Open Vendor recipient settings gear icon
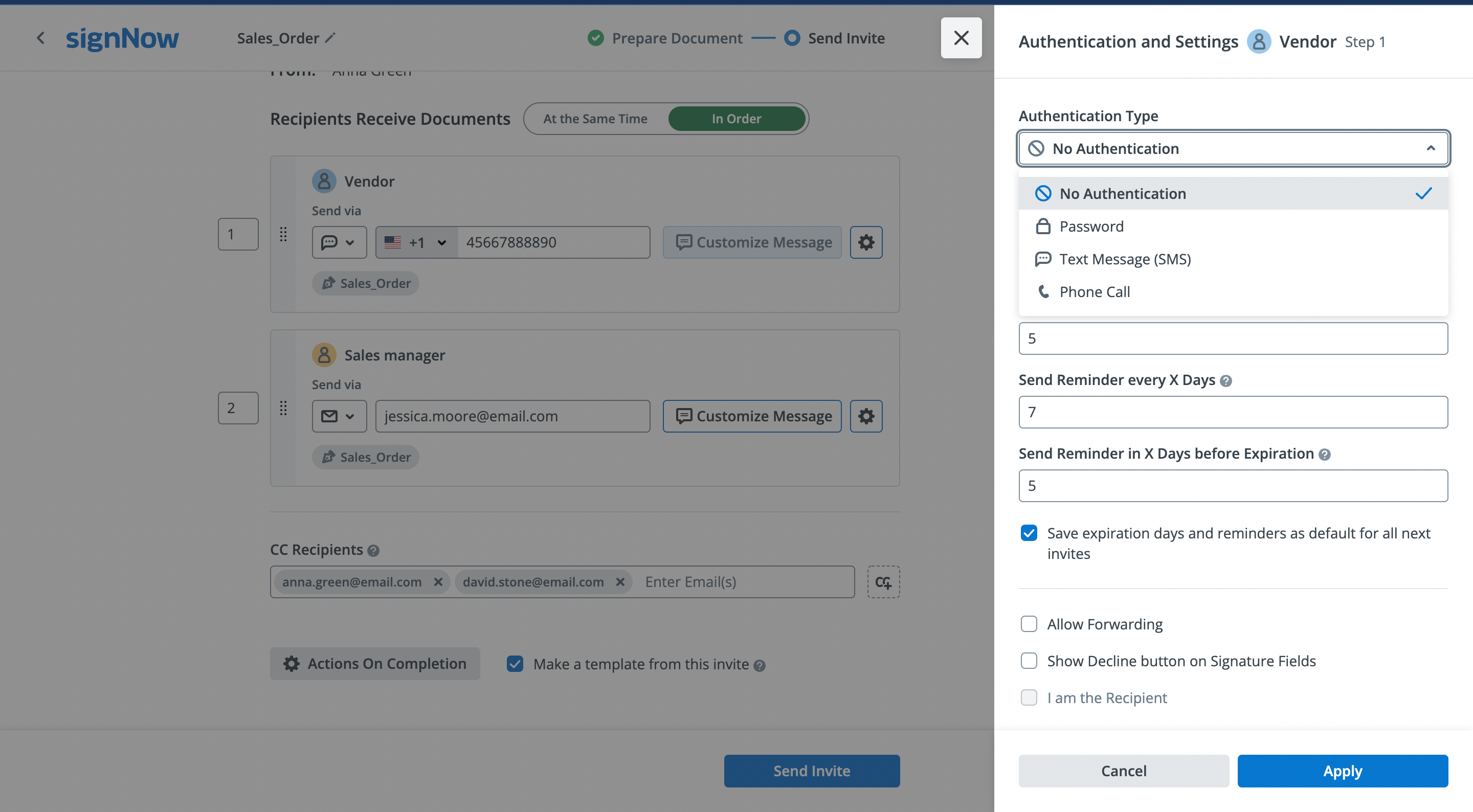The width and height of the screenshot is (1473, 812). click(x=866, y=242)
